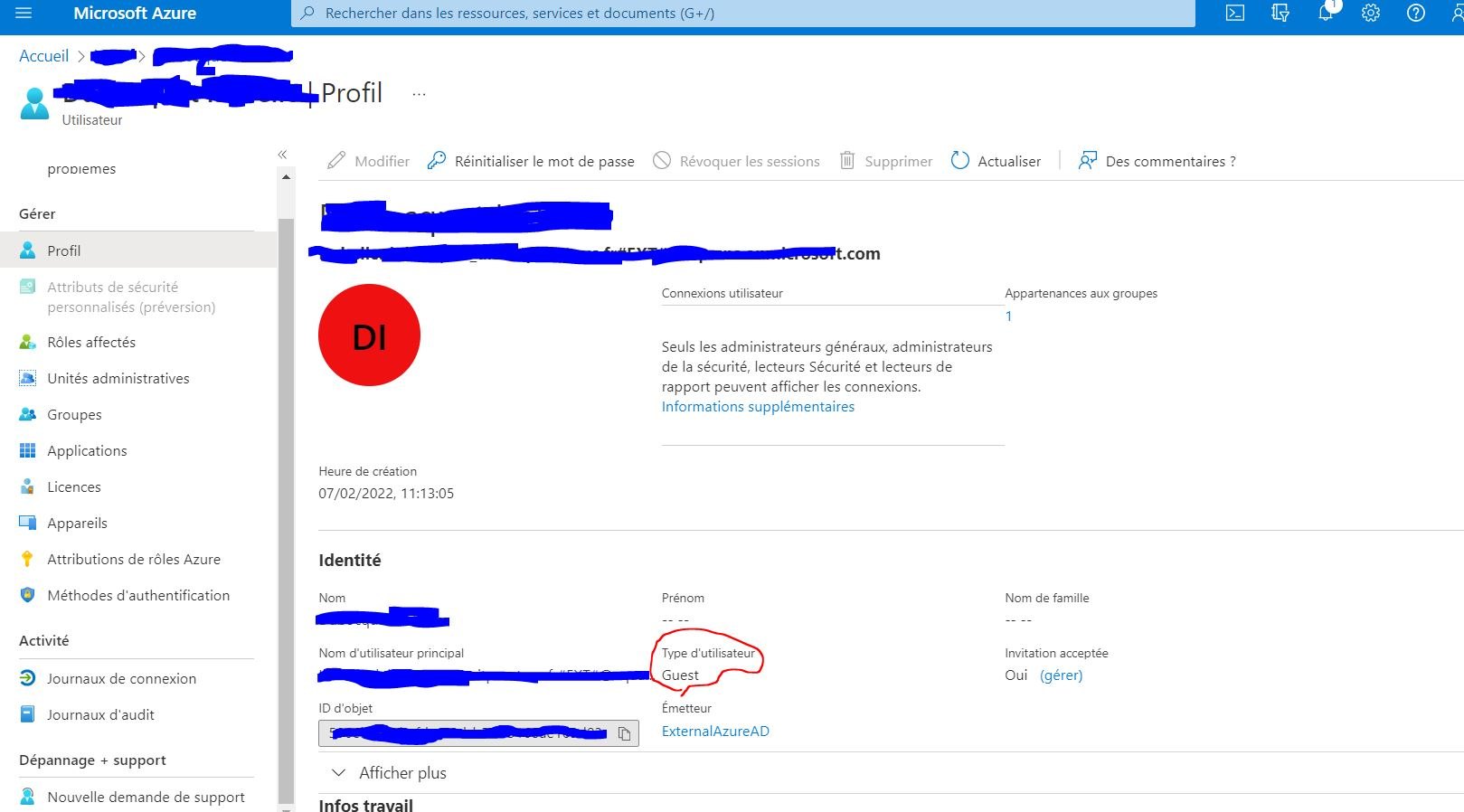Click the (gérer) invitation link

click(x=1061, y=675)
